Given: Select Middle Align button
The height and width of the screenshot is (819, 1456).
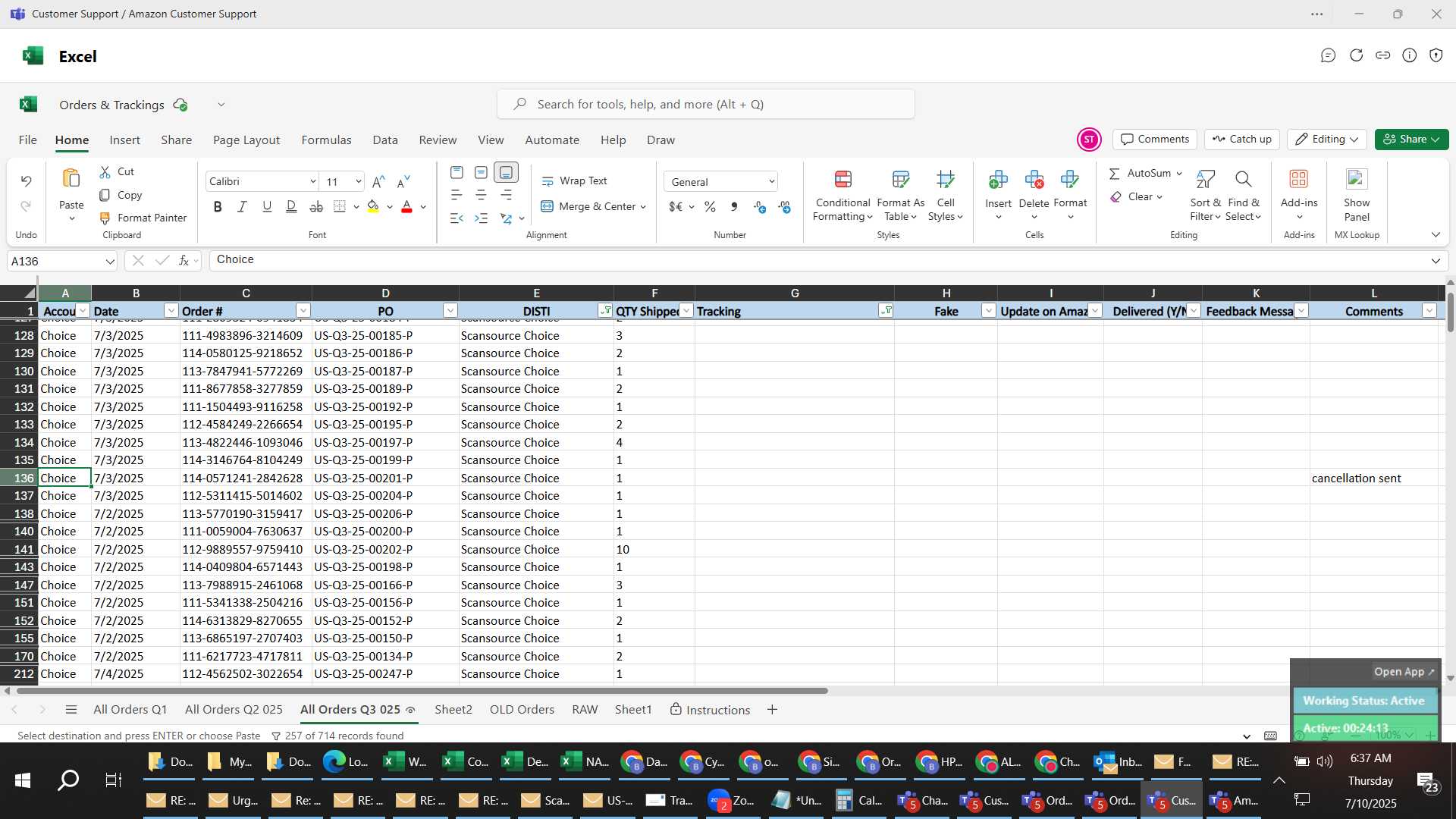Looking at the screenshot, I should [x=481, y=173].
